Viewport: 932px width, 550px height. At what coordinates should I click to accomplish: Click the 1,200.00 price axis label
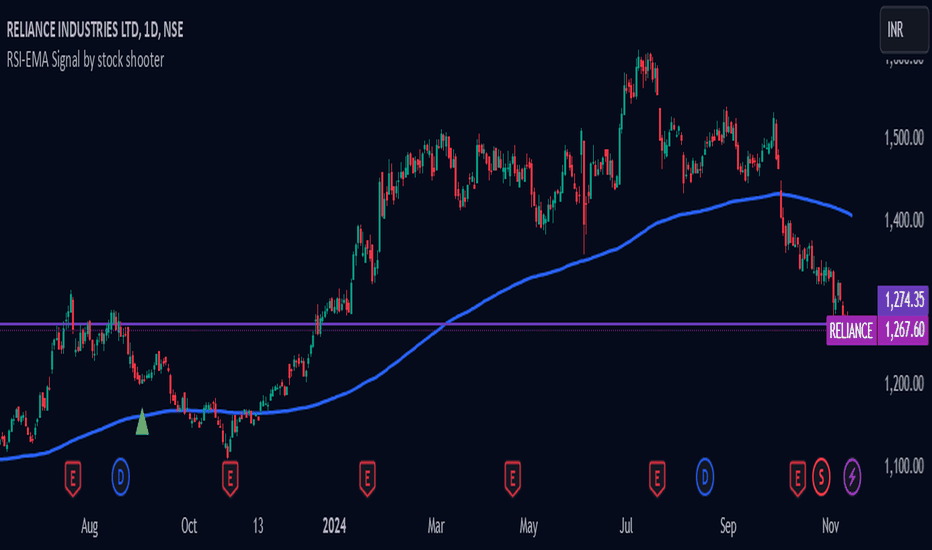pyautogui.click(x=904, y=384)
